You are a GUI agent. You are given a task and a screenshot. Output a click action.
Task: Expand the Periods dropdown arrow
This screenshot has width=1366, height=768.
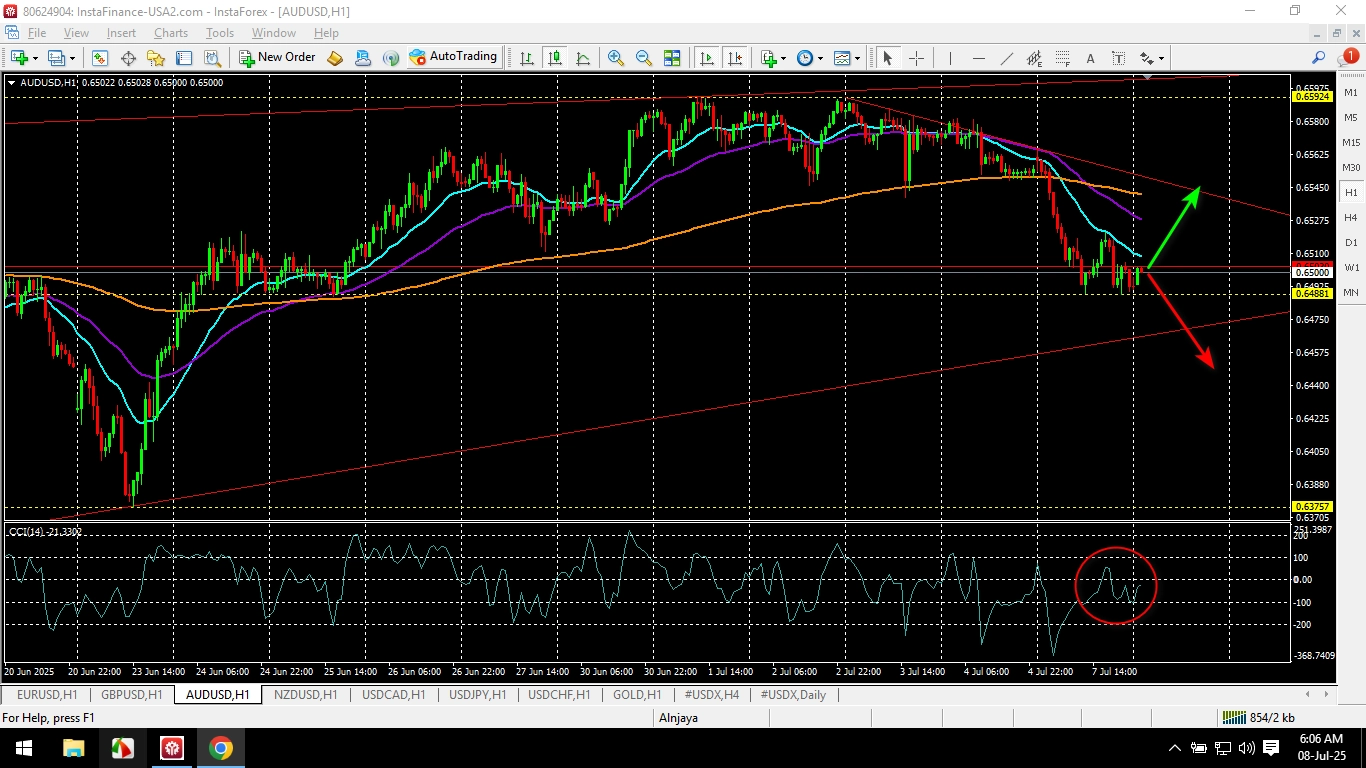point(821,58)
